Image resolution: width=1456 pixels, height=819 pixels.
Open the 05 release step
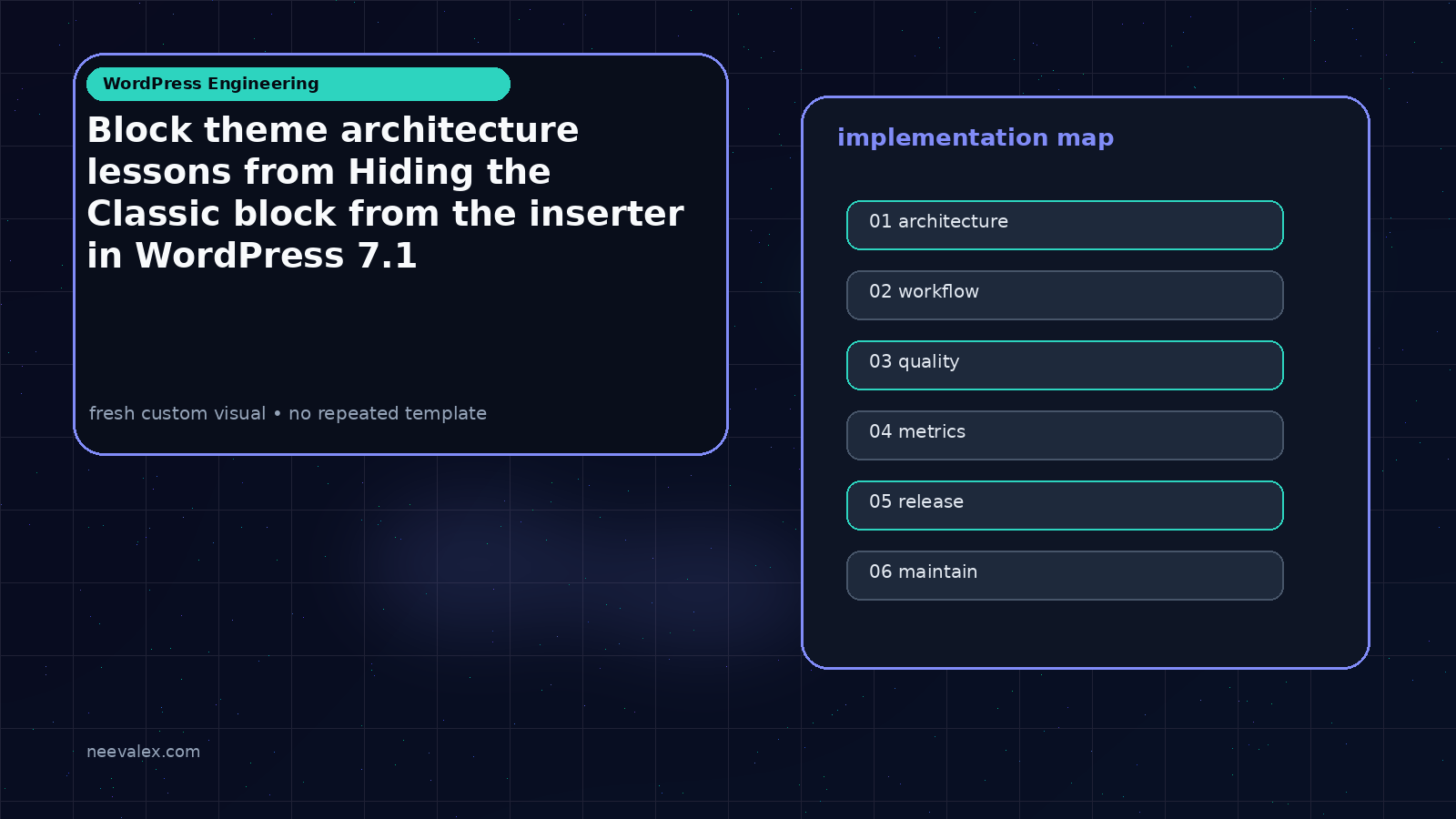(1065, 505)
